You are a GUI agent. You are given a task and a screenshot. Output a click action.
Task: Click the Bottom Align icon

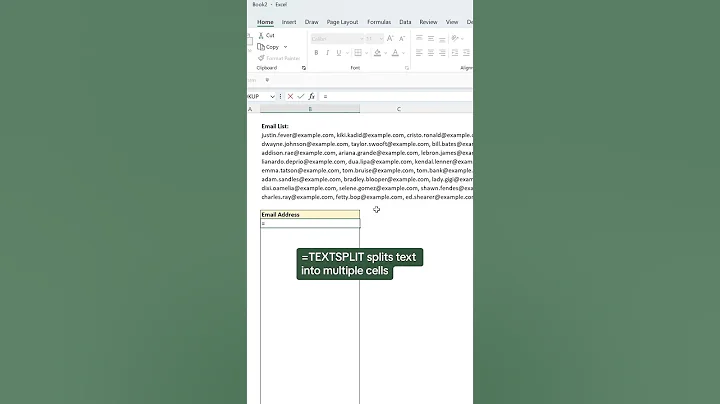pos(442,39)
